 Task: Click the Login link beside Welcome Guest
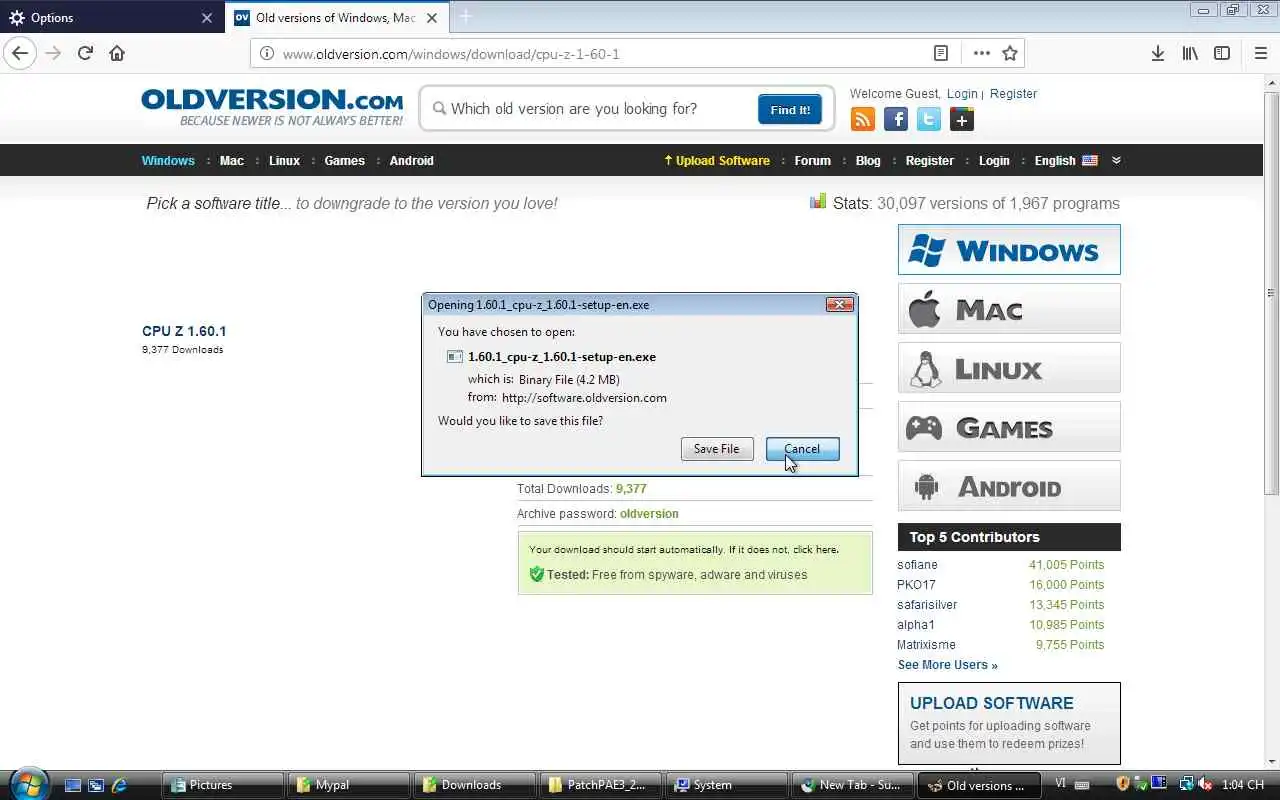point(962,93)
